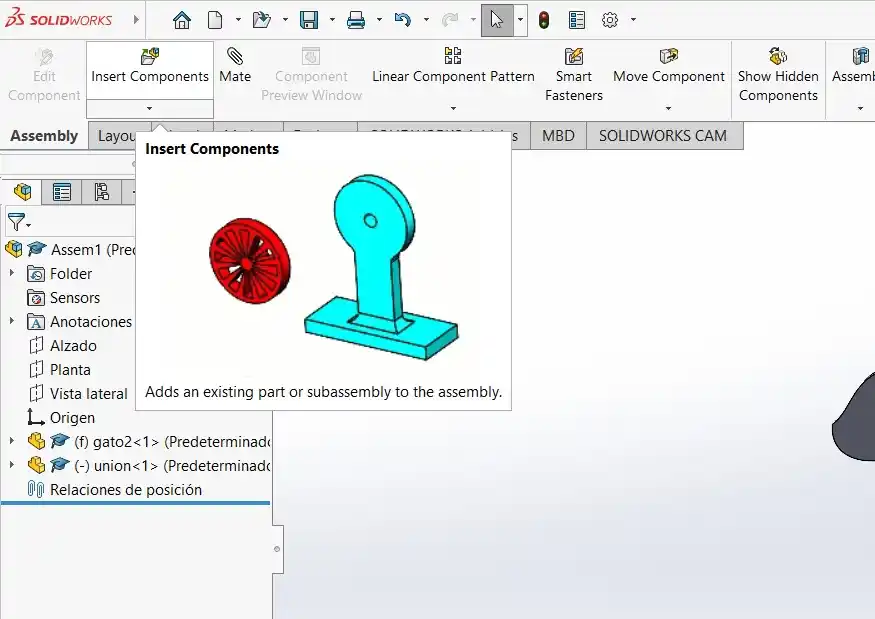This screenshot has width=875, height=619.
Task: Click Linear Component Pattern tool
Action: tap(453, 66)
